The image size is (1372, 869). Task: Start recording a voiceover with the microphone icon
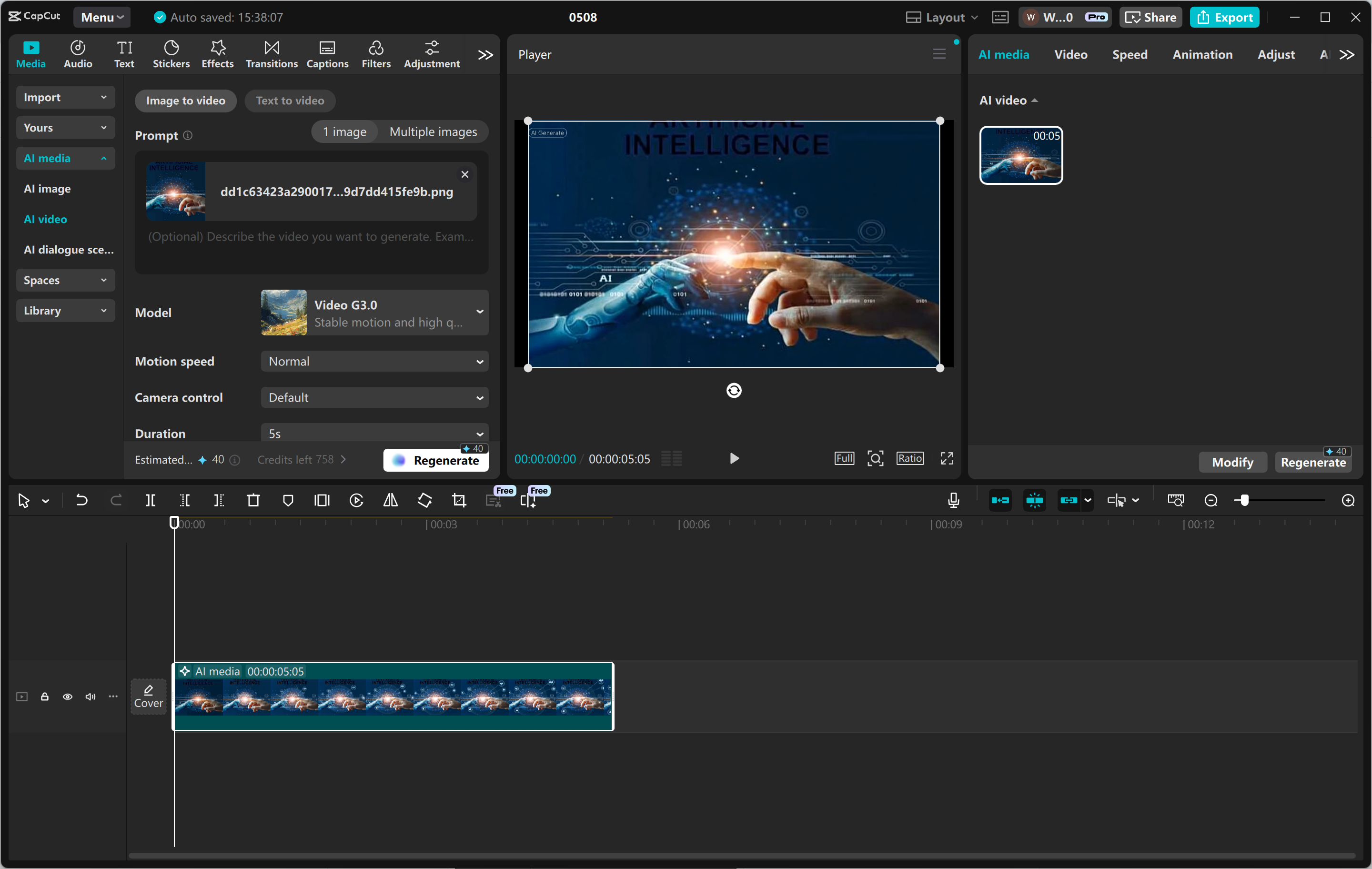953,500
